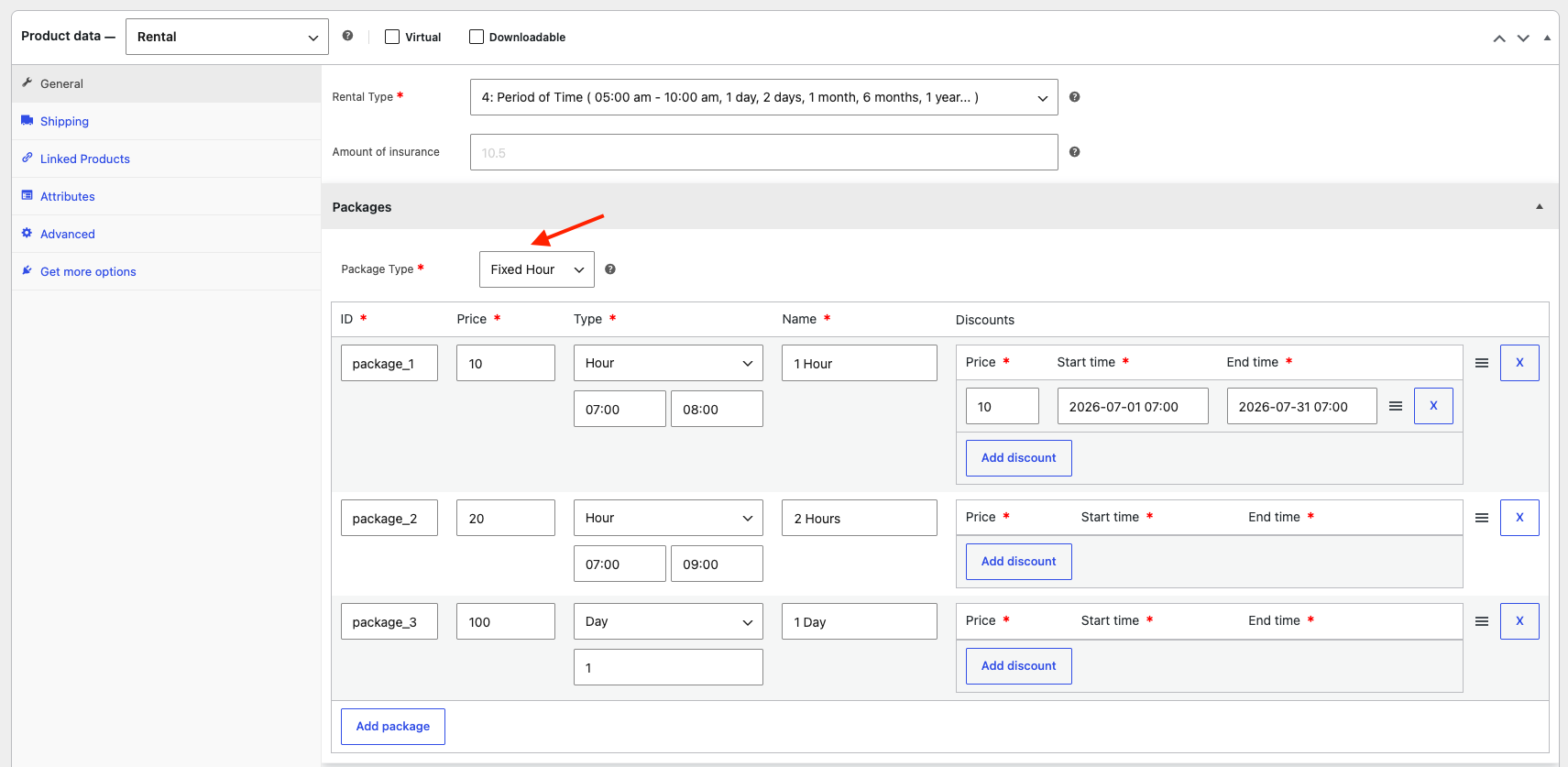Click the 1 Hour name field
The height and width of the screenshot is (767, 1568).
(860, 363)
